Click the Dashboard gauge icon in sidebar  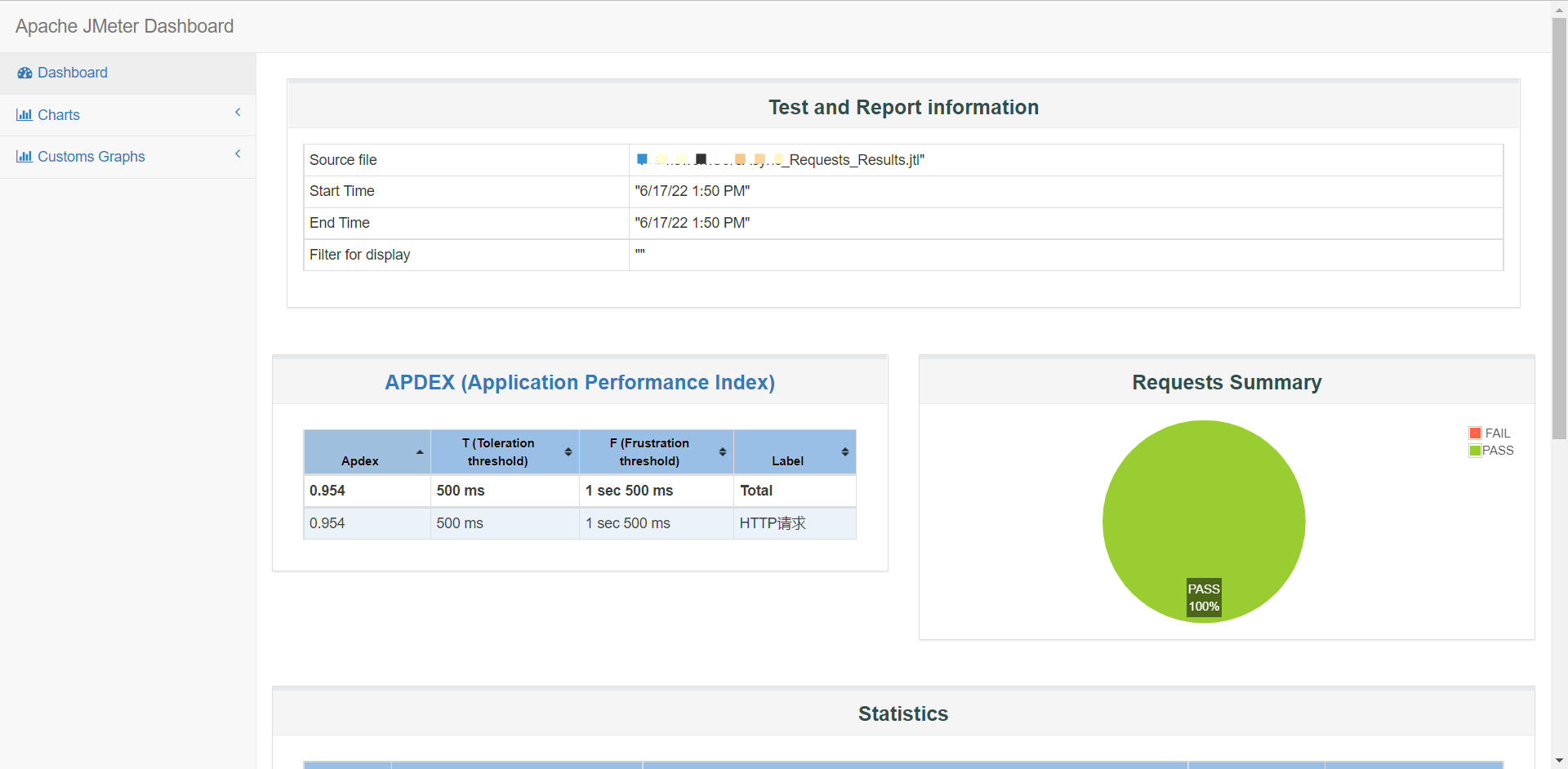pos(24,73)
